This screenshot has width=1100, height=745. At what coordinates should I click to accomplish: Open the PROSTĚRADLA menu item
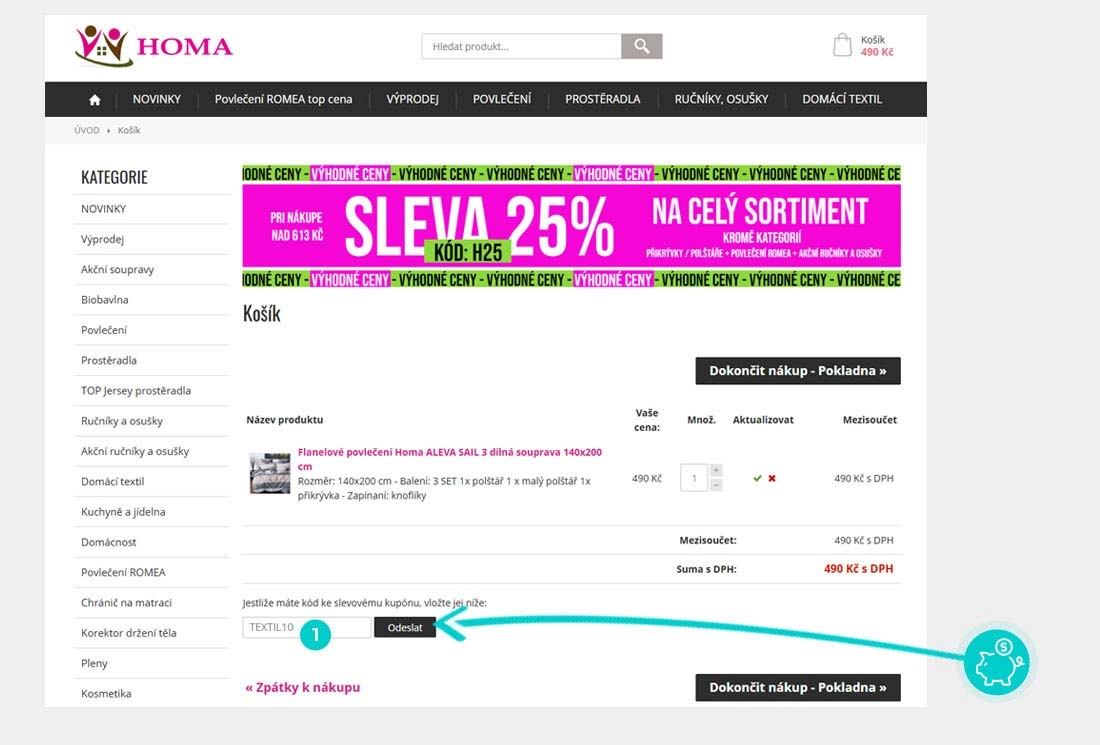click(603, 100)
